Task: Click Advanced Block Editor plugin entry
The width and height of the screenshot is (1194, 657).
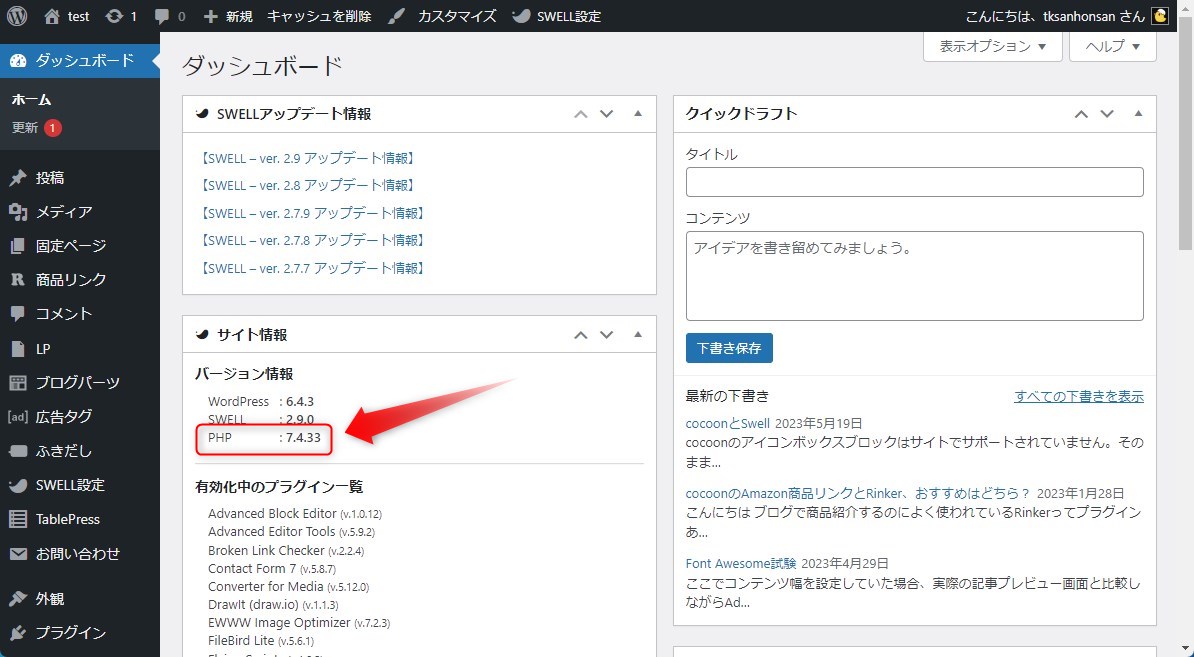Action: 295,514
